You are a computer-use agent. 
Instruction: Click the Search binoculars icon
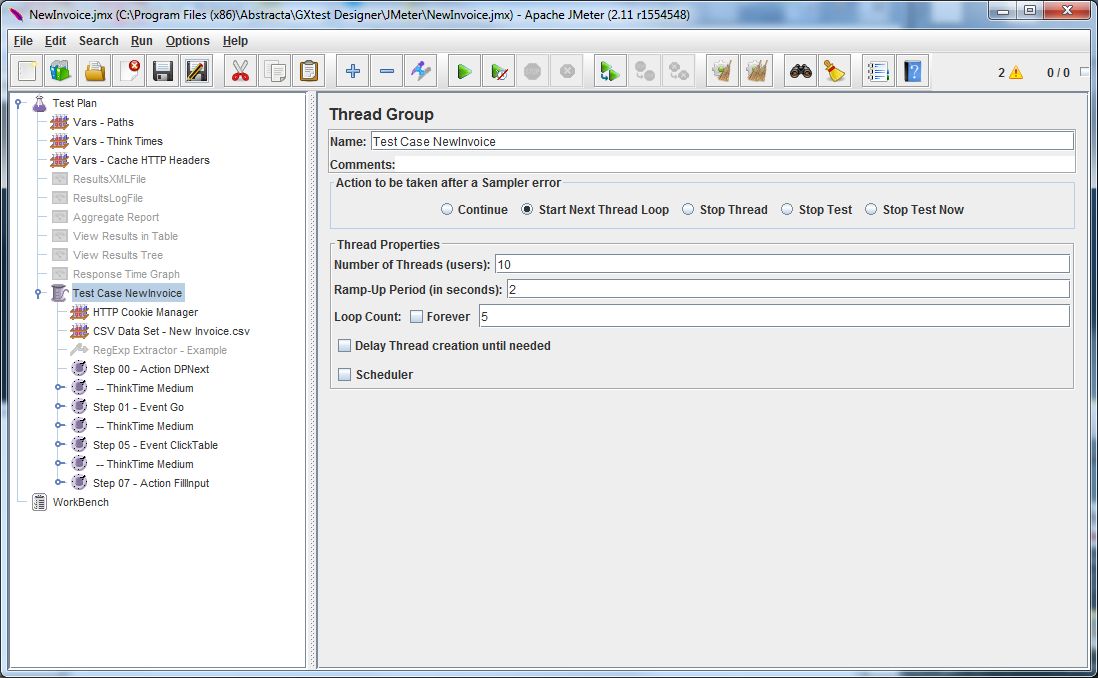click(800, 71)
